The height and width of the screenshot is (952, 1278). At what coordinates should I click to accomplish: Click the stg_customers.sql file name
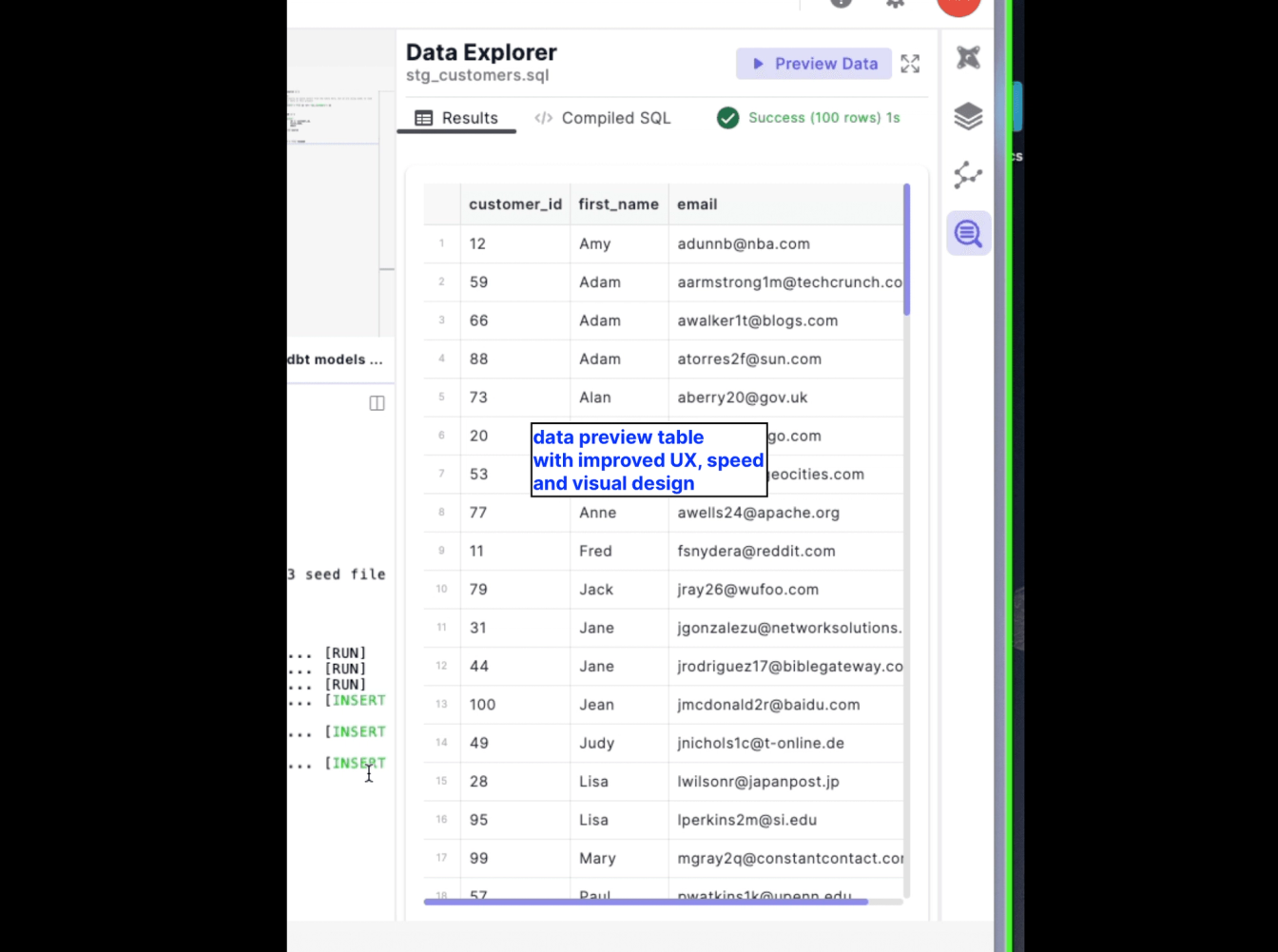click(x=477, y=75)
